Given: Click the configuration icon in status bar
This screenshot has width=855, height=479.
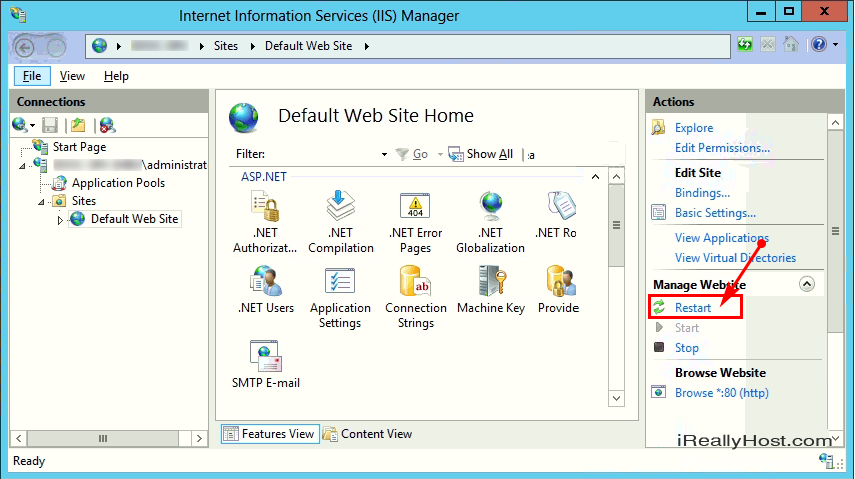Looking at the screenshot, I should coord(826,460).
